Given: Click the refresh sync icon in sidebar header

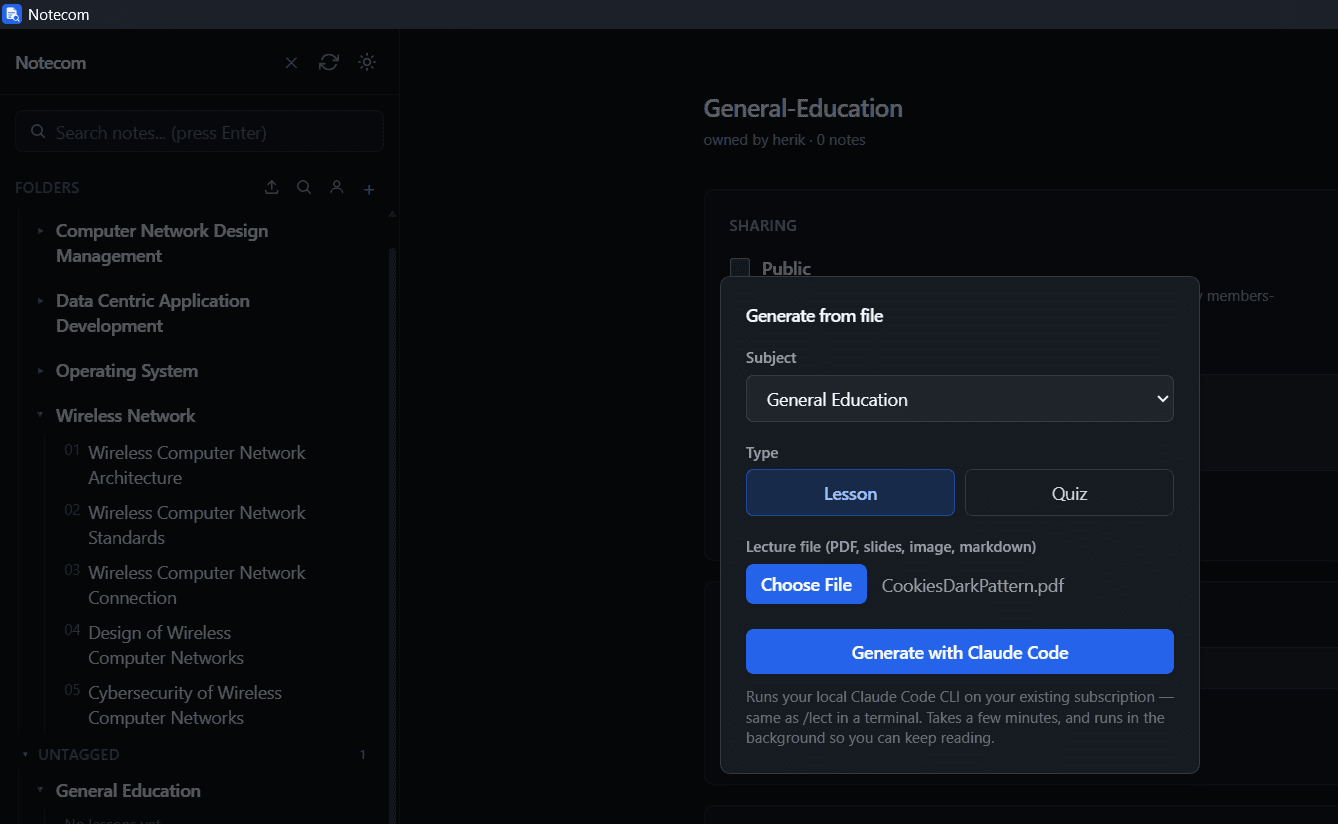Looking at the screenshot, I should coord(329,62).
